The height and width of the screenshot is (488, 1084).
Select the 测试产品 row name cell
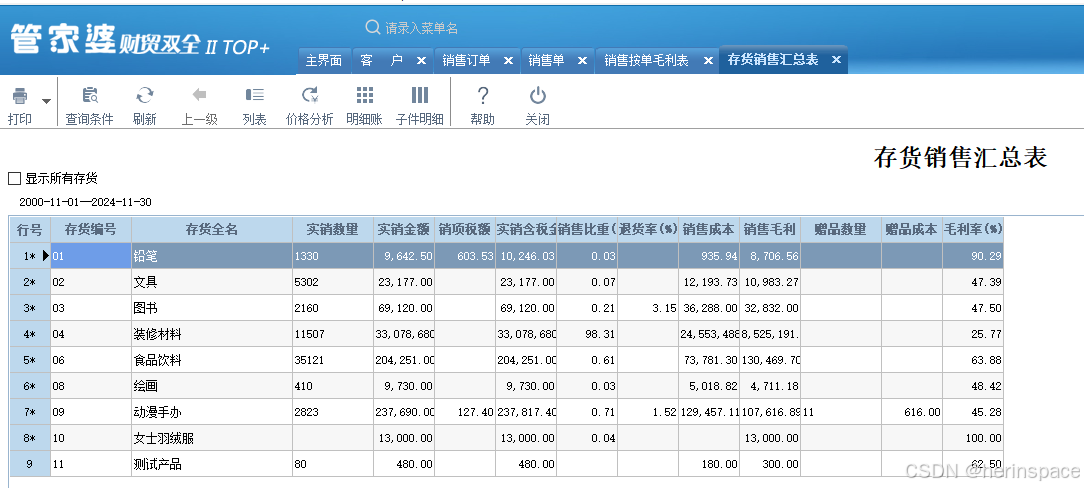[x=212, y=464]
